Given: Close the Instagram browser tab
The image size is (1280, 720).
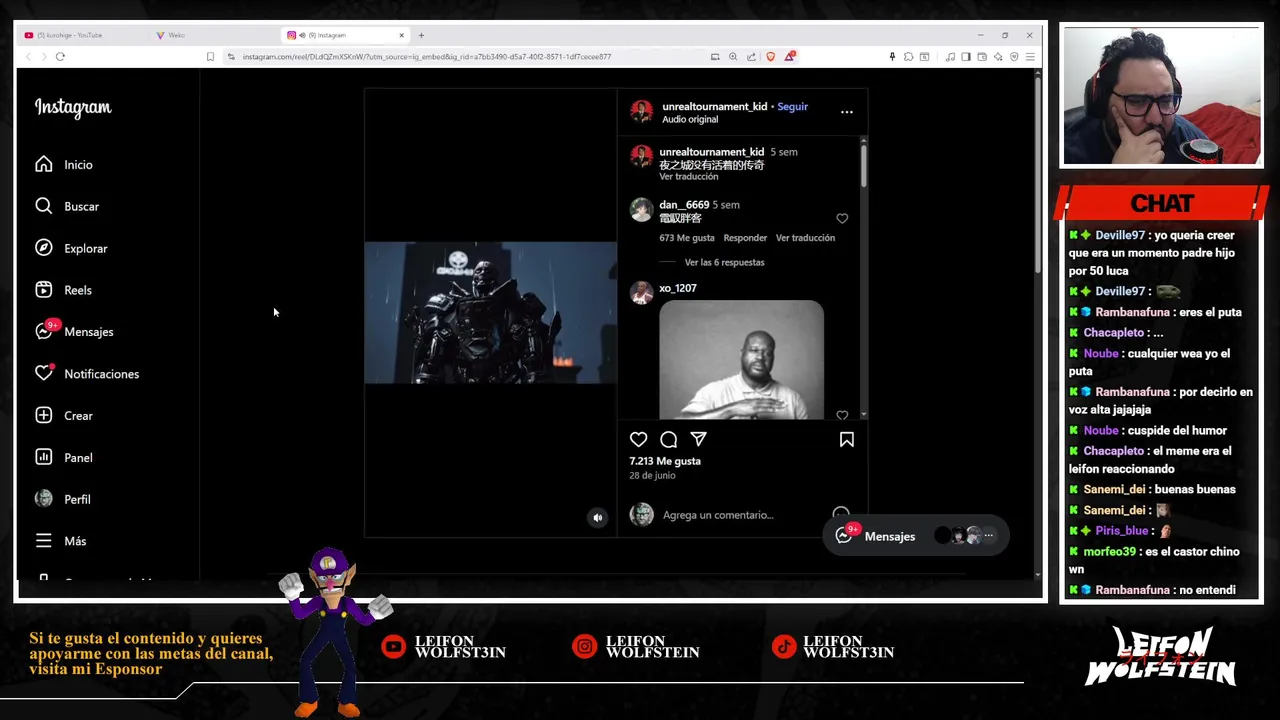Looking at the screenshot, I should click(402, 35).
